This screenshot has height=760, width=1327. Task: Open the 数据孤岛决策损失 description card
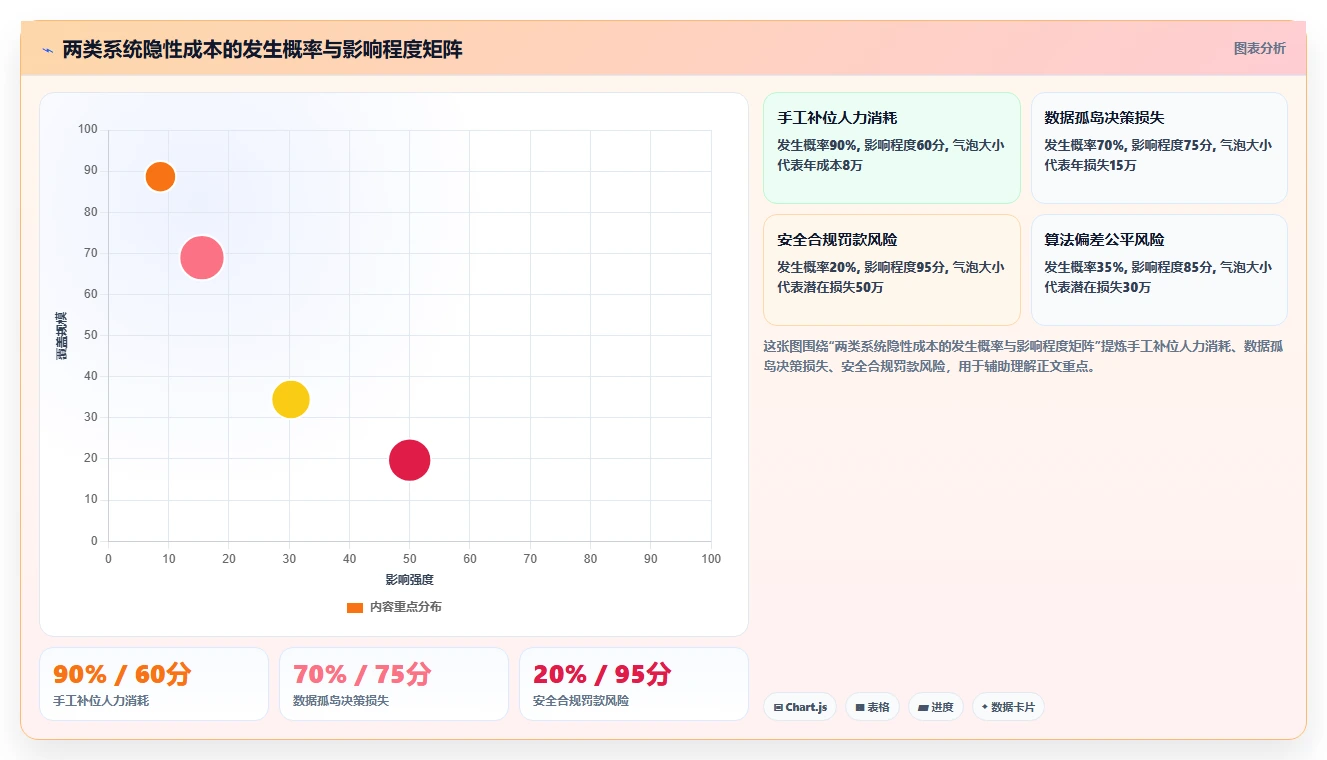[1159, 148]
